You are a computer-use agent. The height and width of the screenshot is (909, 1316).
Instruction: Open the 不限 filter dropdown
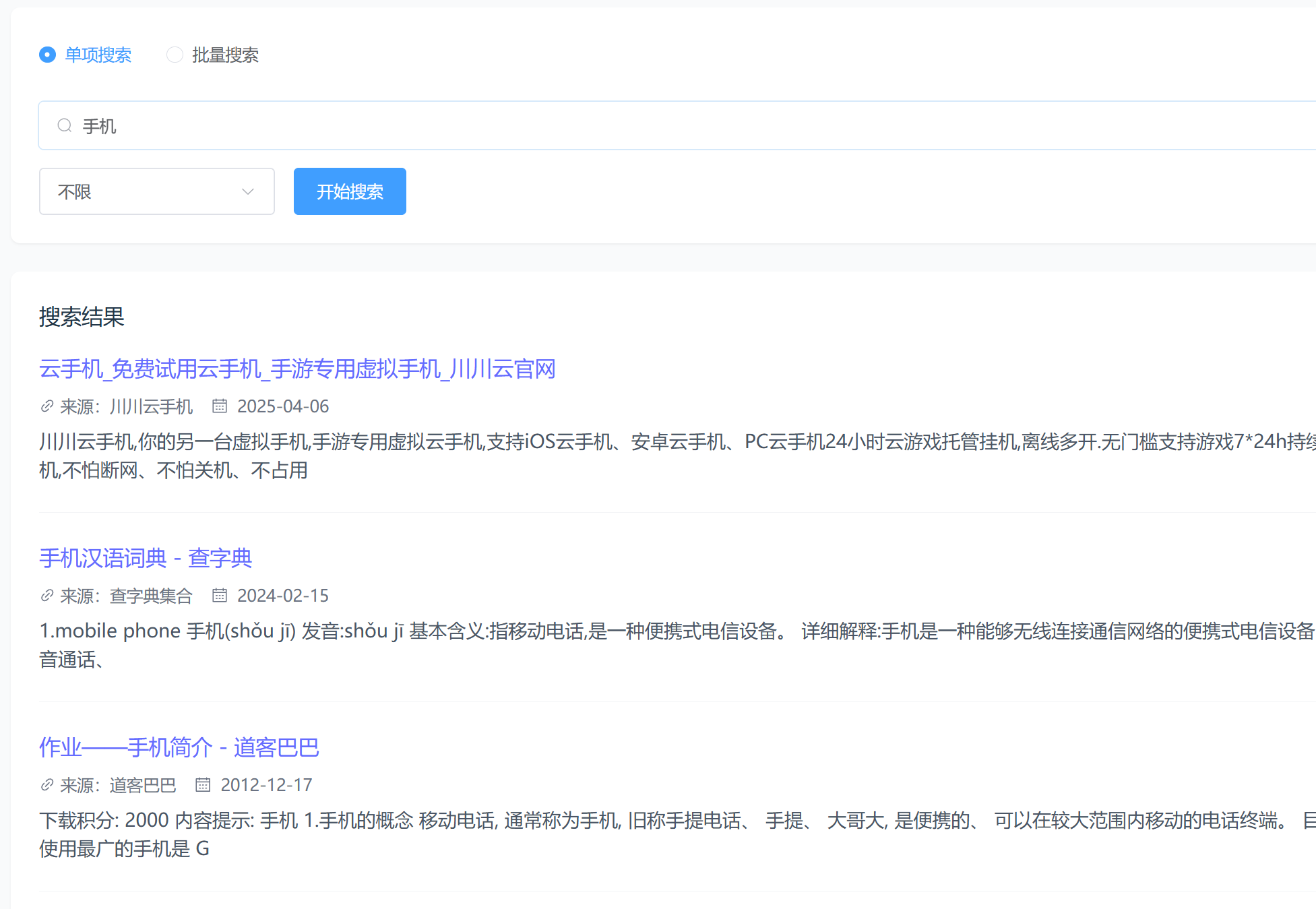(156, 192)
